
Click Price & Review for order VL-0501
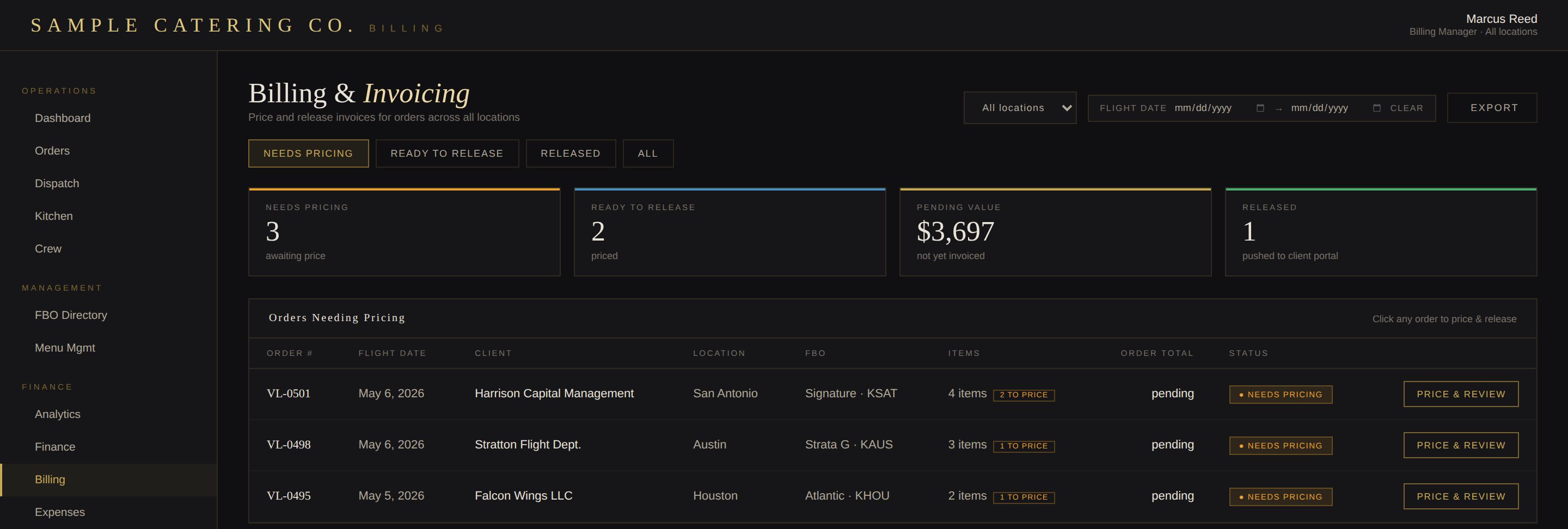coord(1460,394)
